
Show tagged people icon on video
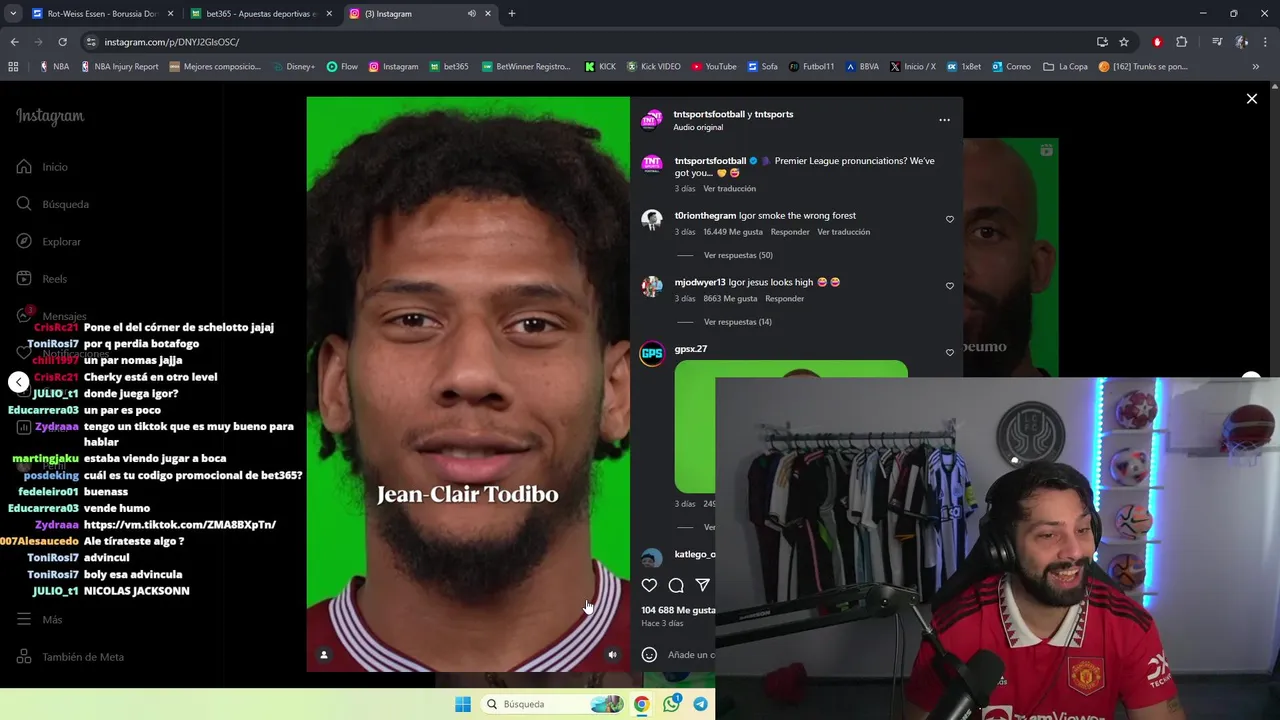click(323, 655)
